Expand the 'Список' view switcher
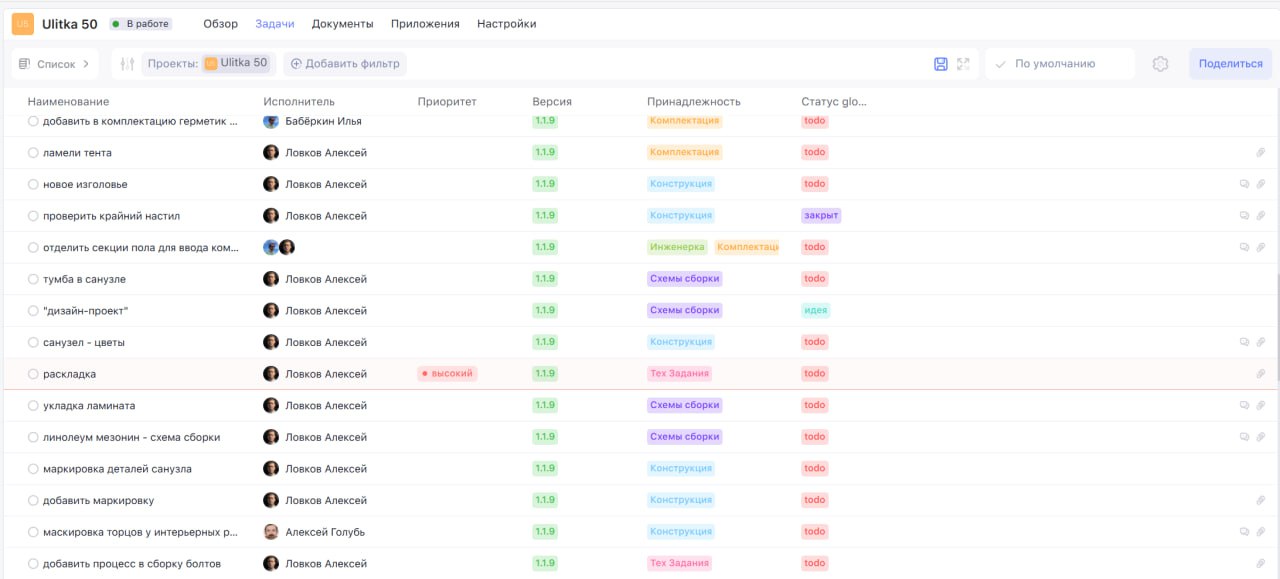The image size is (1280, 579). [x=55, y=64]
